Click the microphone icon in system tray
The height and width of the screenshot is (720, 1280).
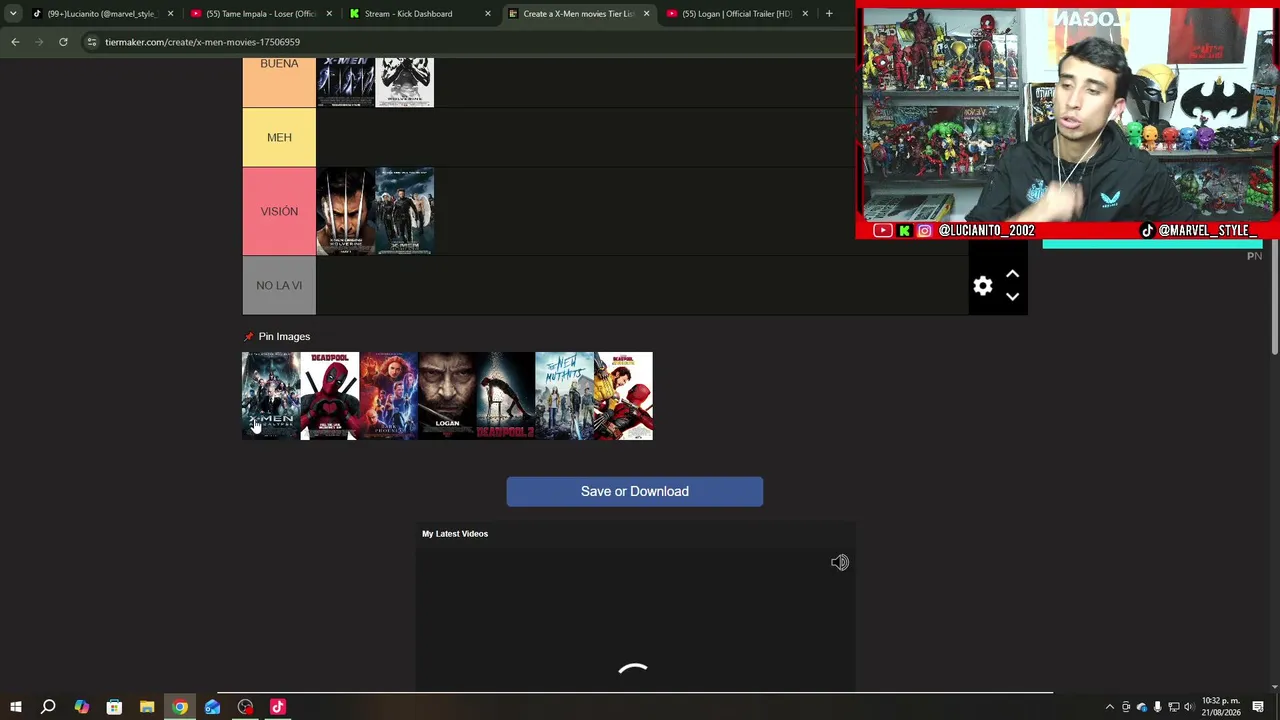click(x=1158, y=707)
